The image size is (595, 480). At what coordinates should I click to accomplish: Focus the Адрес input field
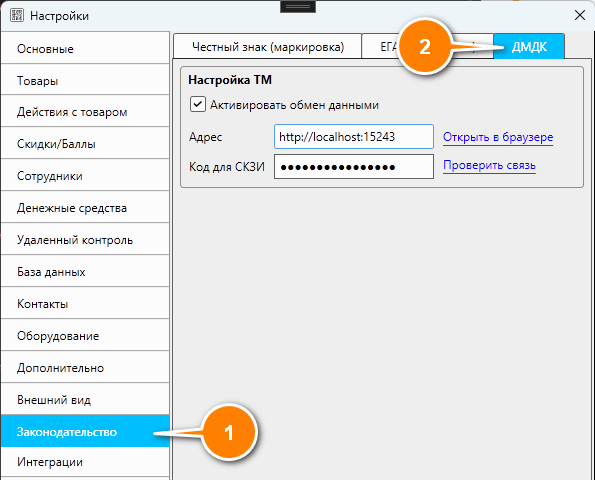(354, 137)
